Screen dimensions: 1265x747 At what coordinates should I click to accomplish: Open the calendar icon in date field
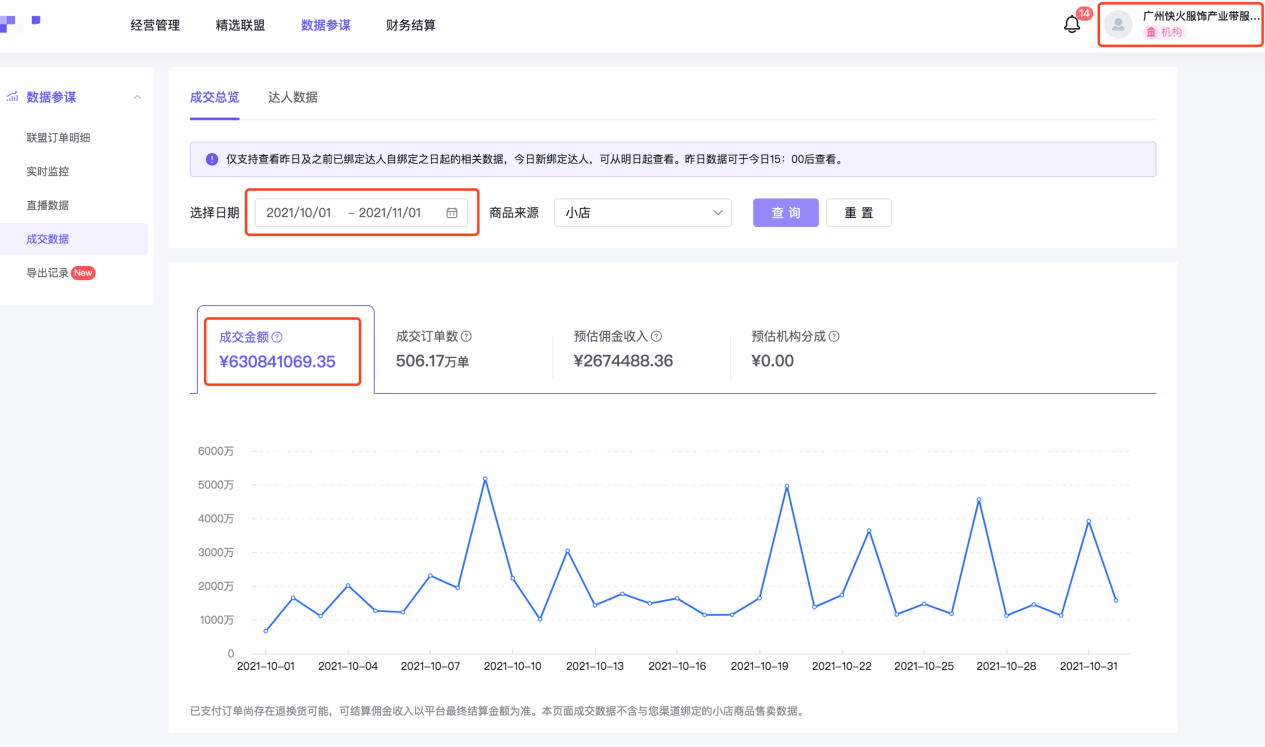click(452, 213)
